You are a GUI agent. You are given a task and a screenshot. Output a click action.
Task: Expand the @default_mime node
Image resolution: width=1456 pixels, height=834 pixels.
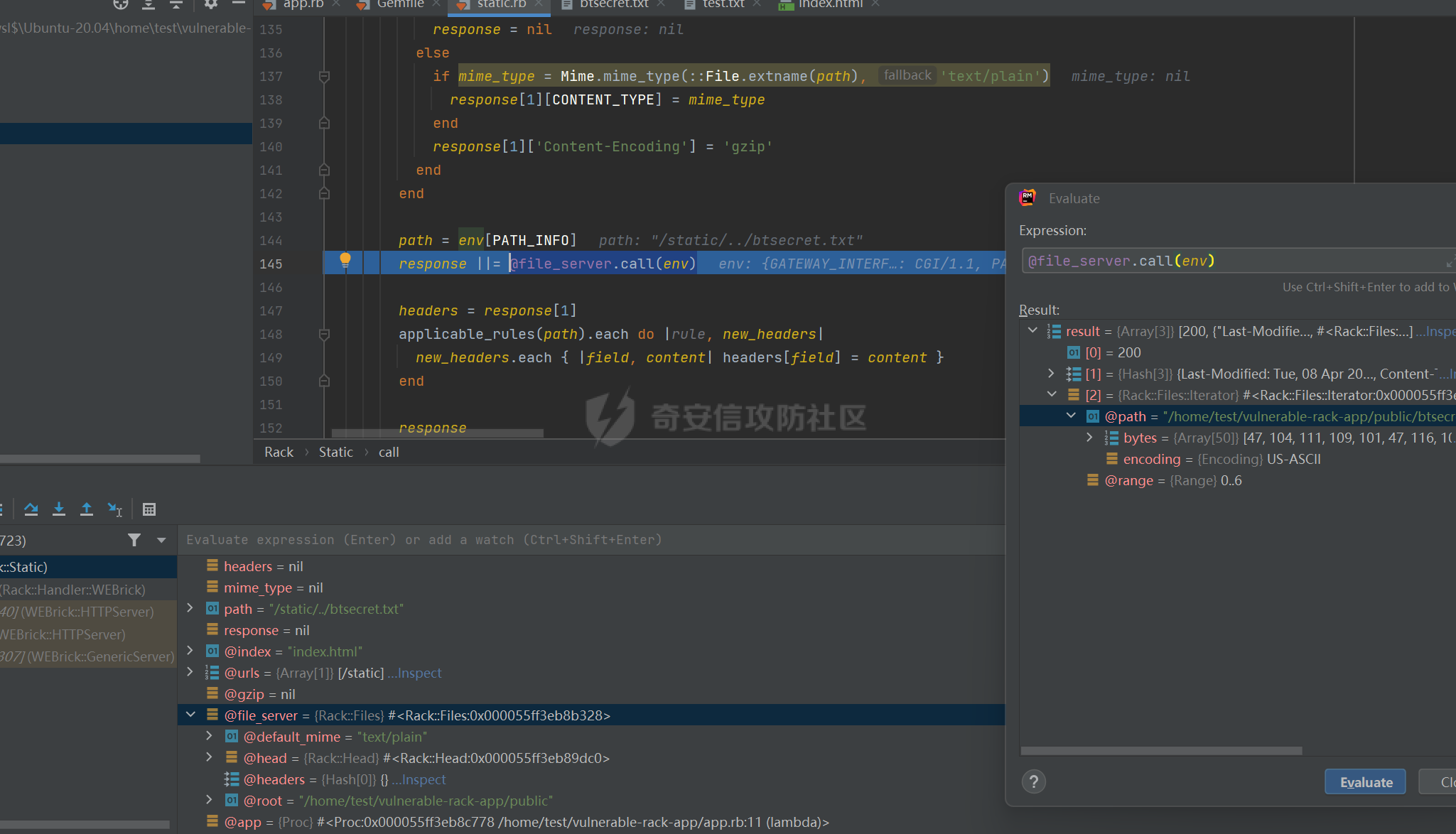click(x=209, y=736)
